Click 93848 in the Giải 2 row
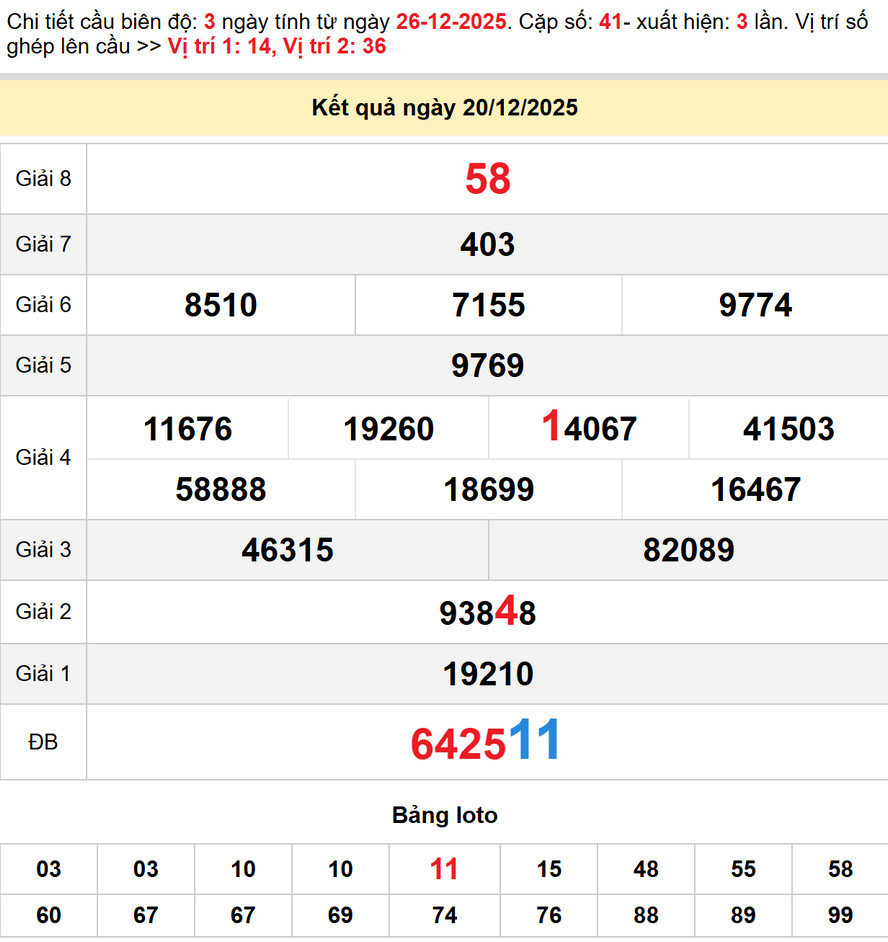 point(487,612)
